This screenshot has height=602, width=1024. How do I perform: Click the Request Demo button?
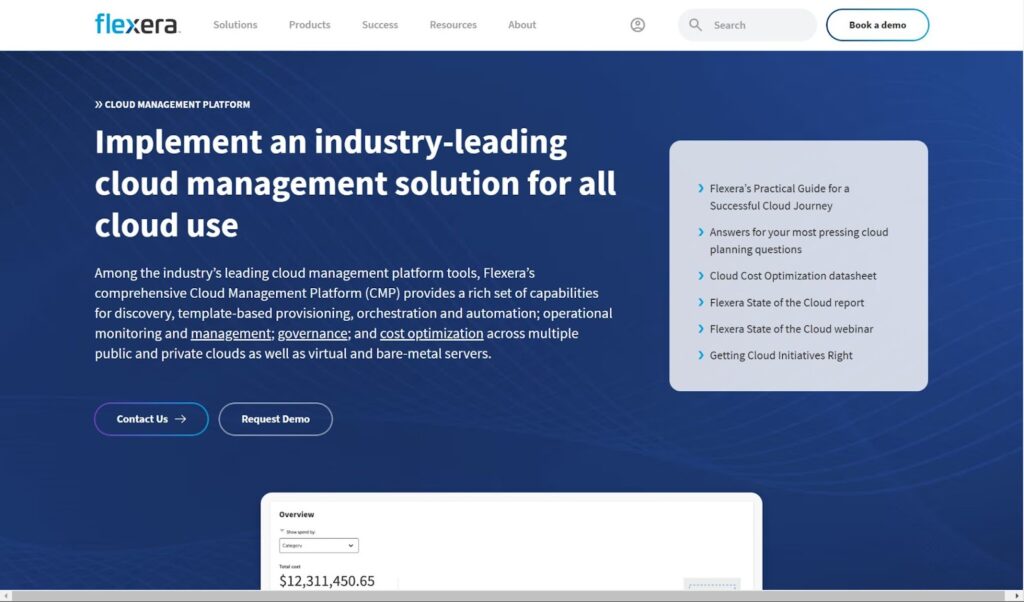click(275, 419)
